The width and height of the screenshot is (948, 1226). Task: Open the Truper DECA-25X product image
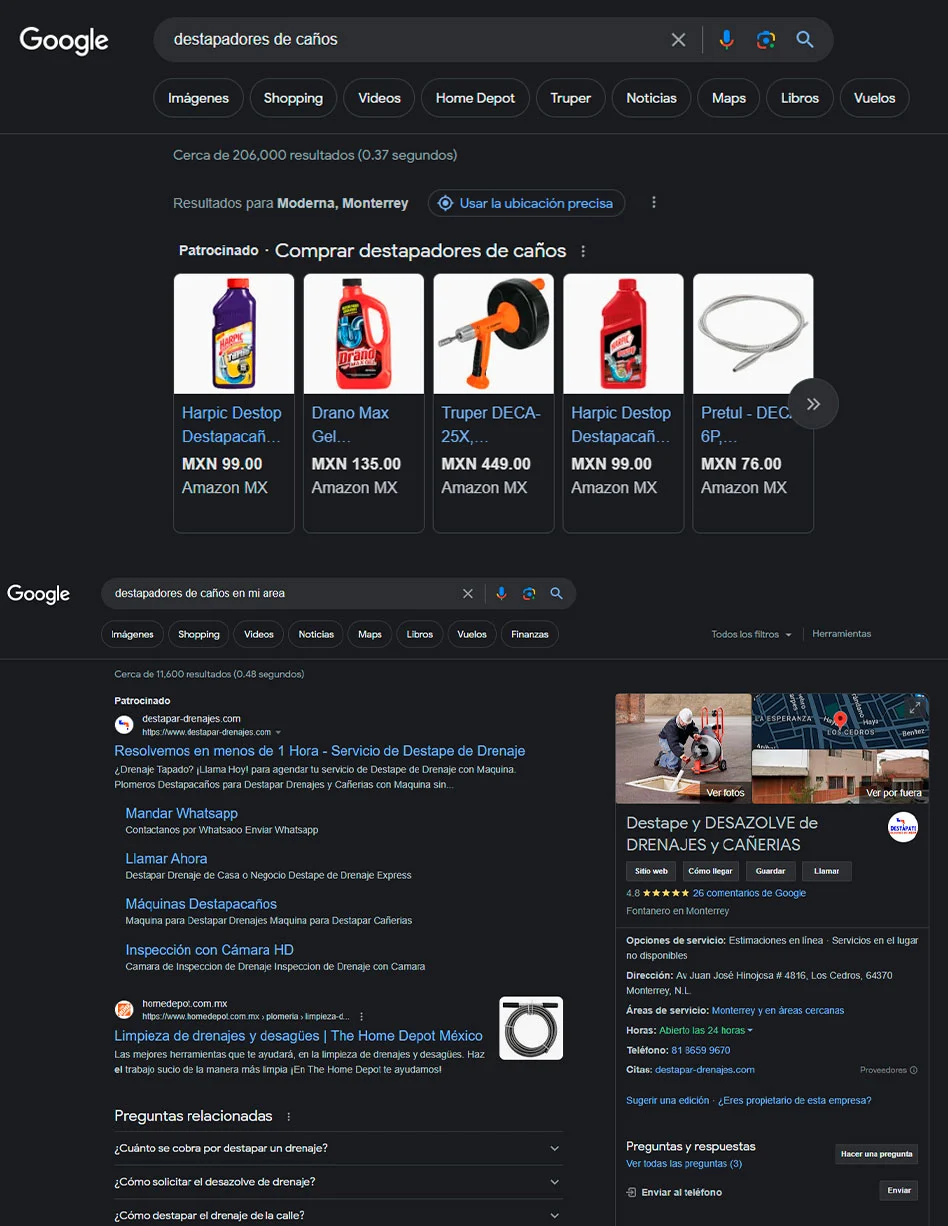coord(493,334)
